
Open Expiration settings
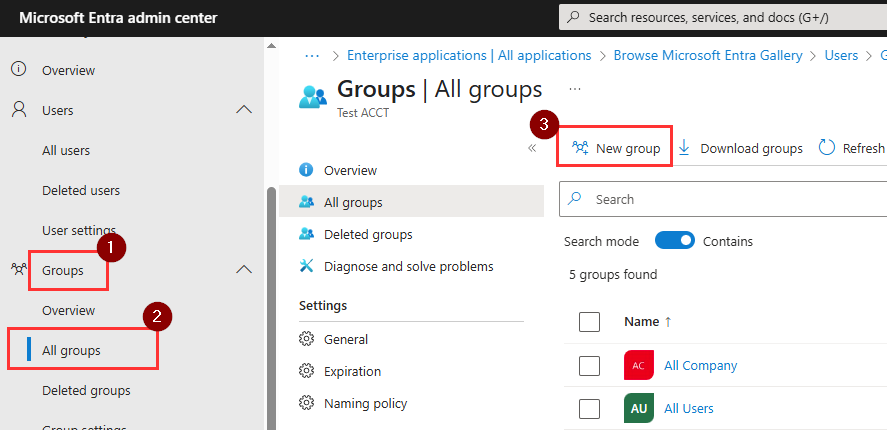[x=352, y=371]
